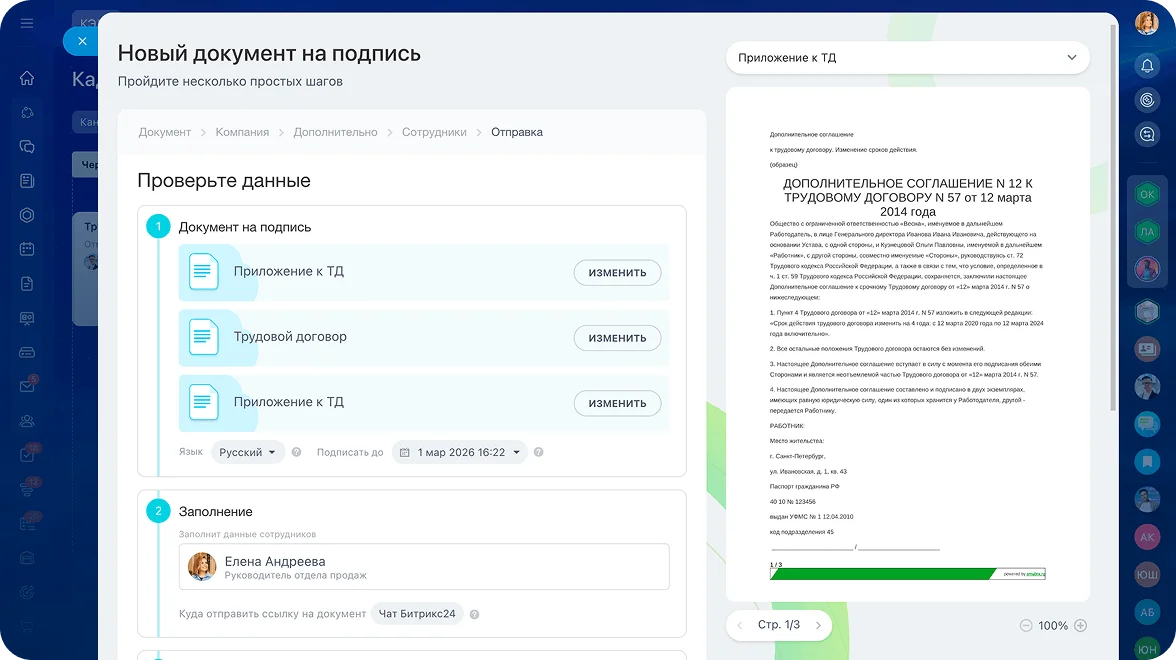Open the ЮШ contact avatar

1147,574
